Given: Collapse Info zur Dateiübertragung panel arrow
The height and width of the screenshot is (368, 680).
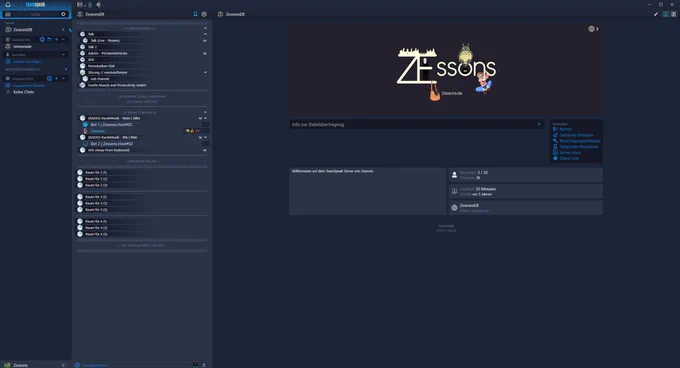Looking at the screenshot, I should (539, 124).
